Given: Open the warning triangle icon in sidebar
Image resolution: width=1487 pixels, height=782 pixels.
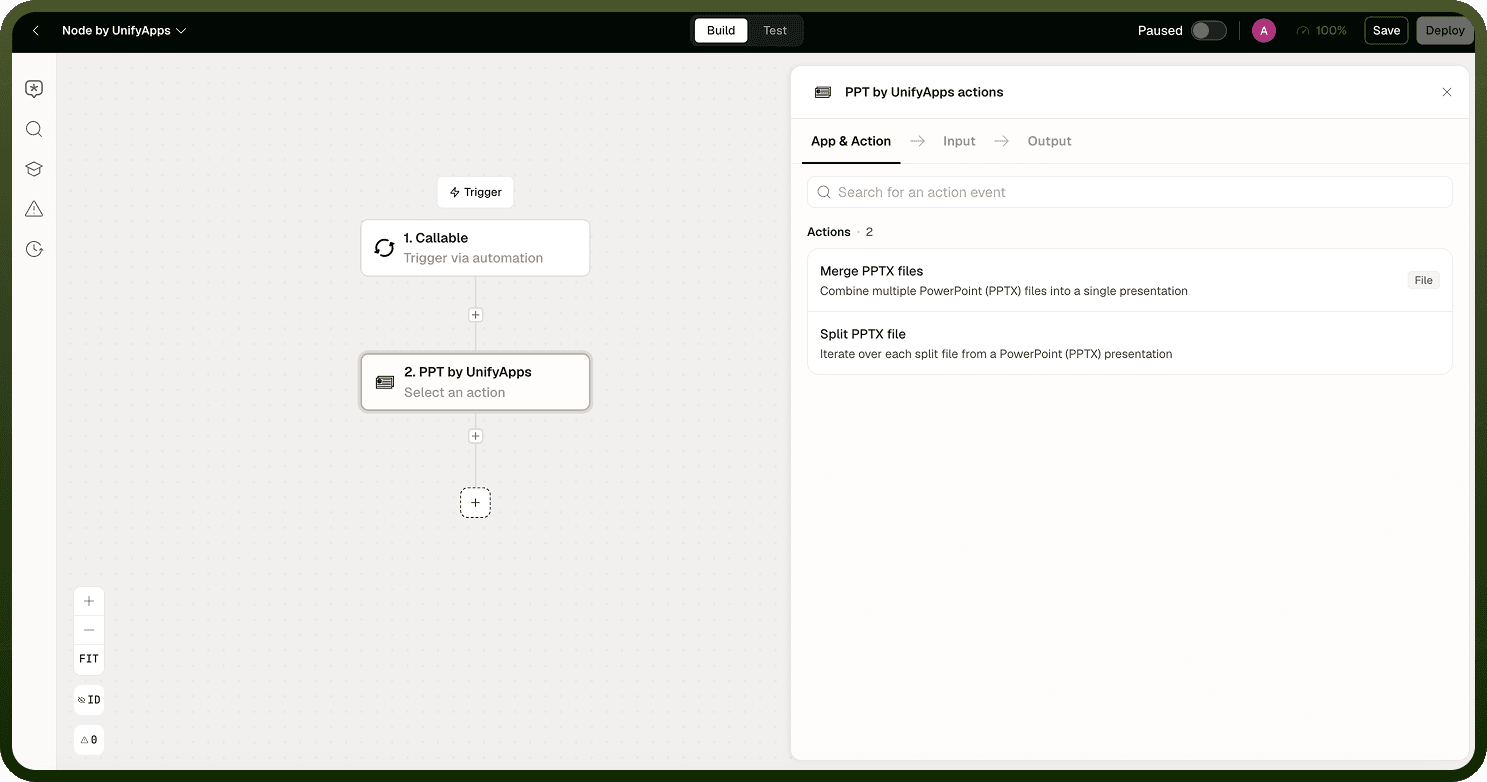Looking at the screenshot, I should 34,209.
